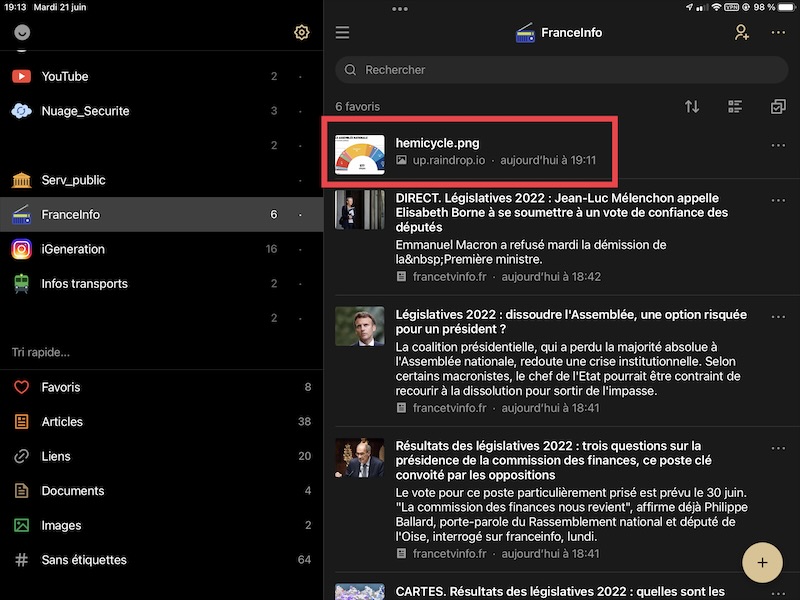Image resolution: width=800 pixels, height=600 pixels.
Task: Expand the FranceInfo collection dot
Action: click(x=300, y=214)
